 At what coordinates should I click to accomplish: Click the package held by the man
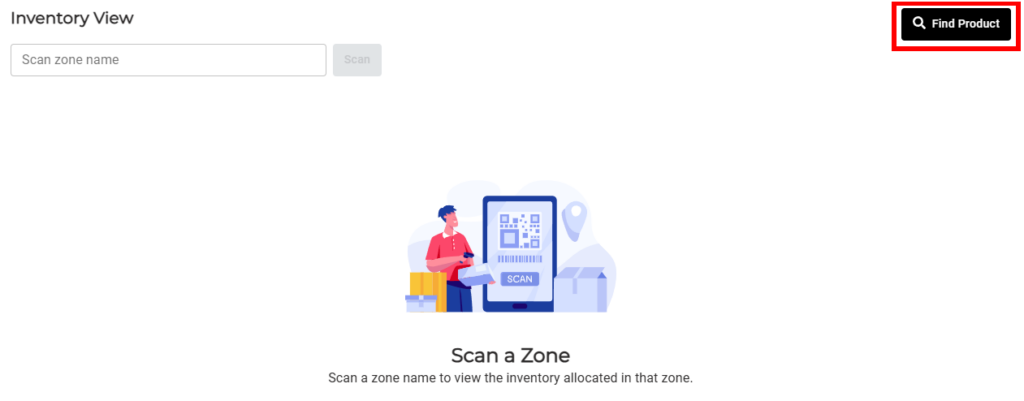477,276
